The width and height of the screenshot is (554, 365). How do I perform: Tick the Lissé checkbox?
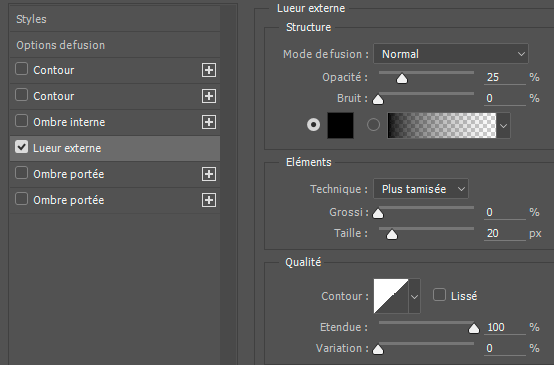coord(439,295)
